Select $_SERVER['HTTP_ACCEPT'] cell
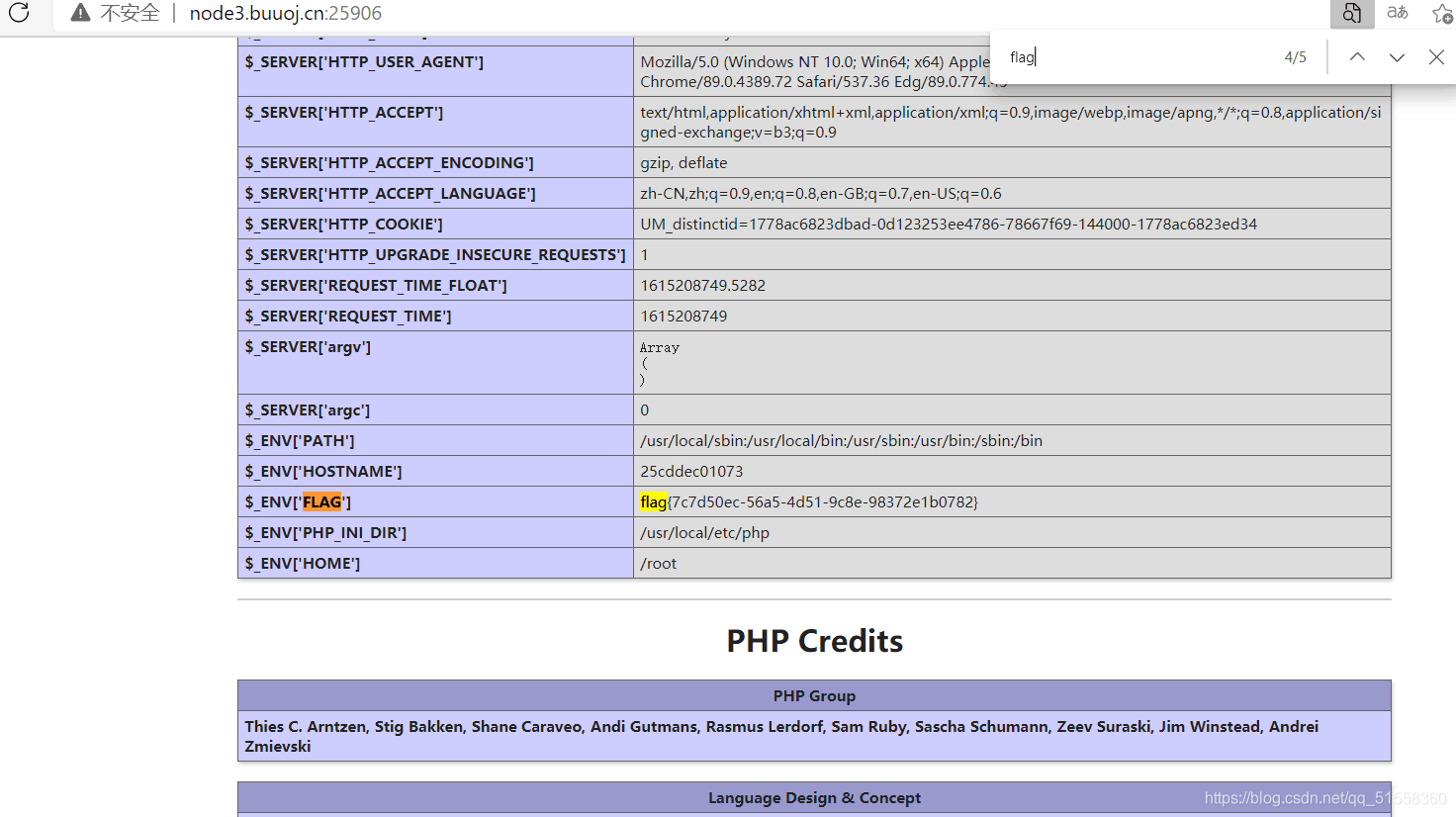This screenshot has height=817, width=1456. click(x=435, y=122)
